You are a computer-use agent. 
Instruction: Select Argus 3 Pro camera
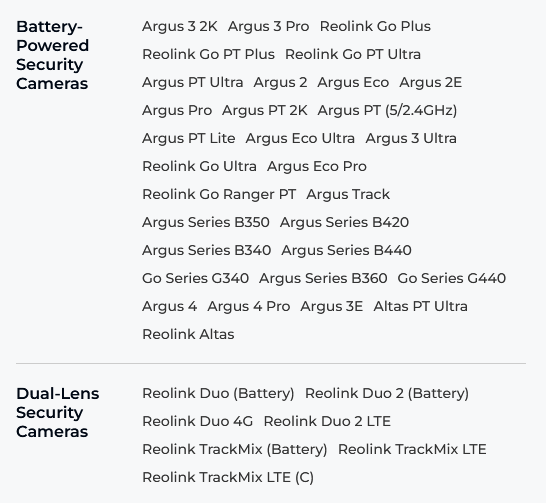point(268,27)
